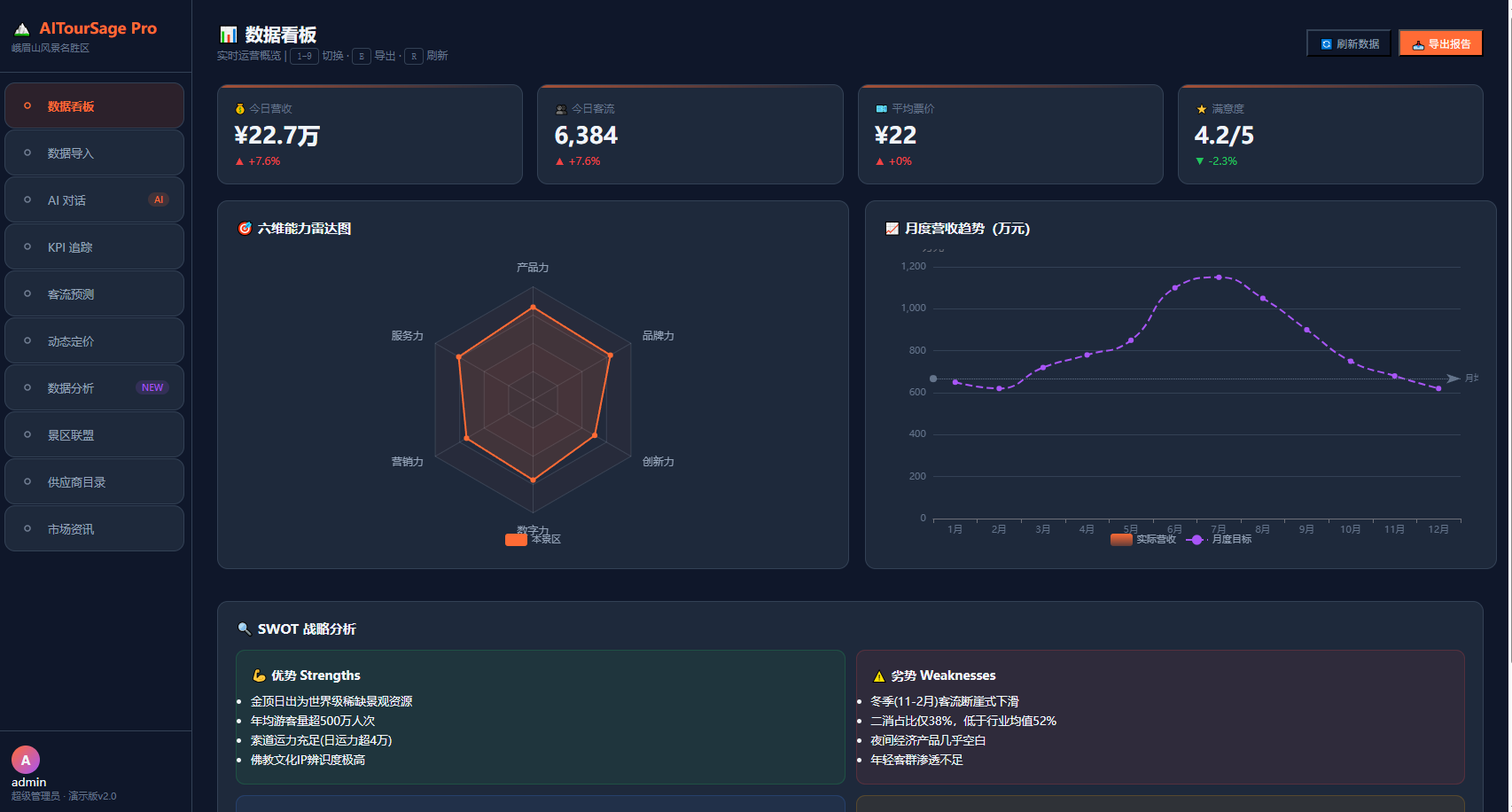The image size is (1512, 812).
Task: Click the target icon beside 六维能力雷达图
Action: [x=246, y=229]
